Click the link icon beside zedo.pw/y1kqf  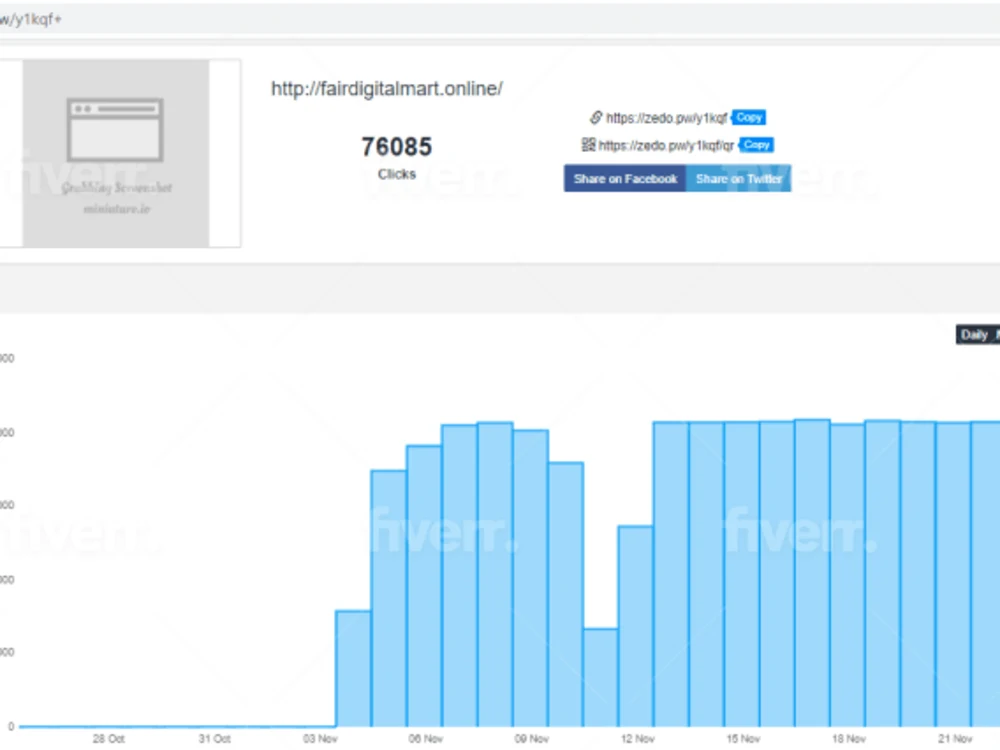point(596,117)
